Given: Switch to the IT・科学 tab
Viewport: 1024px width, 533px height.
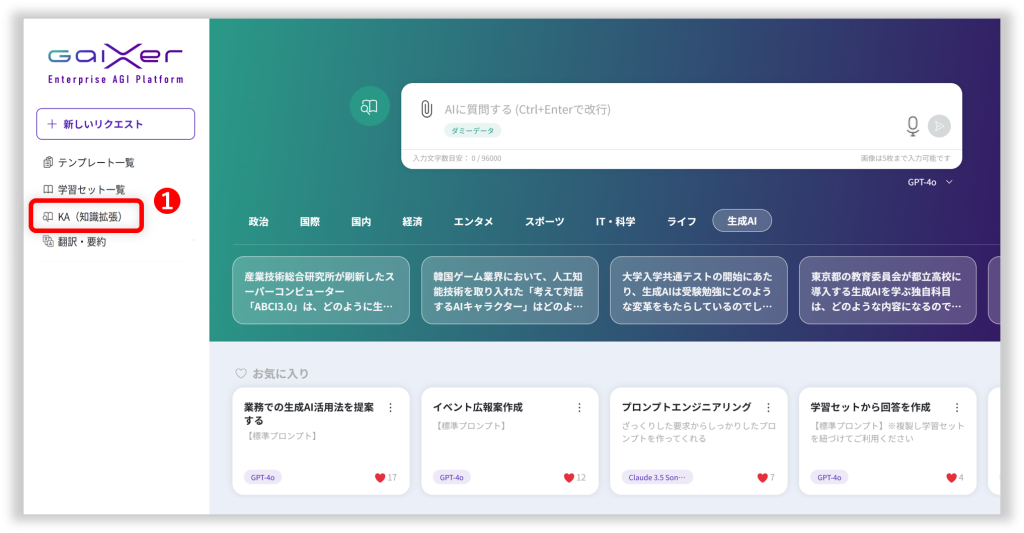Looking at the screenshot, I should point(616,221).
